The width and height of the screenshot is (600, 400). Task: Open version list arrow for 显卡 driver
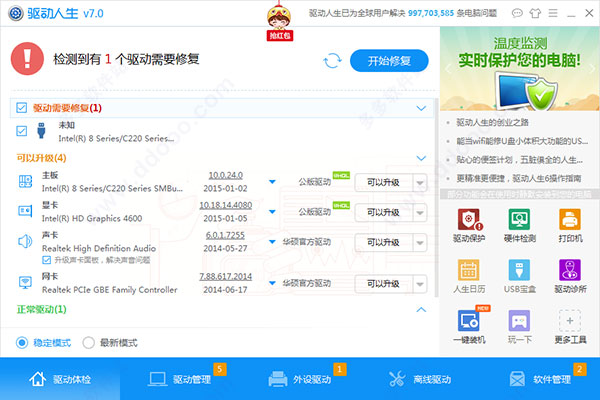tap(272, 212)
